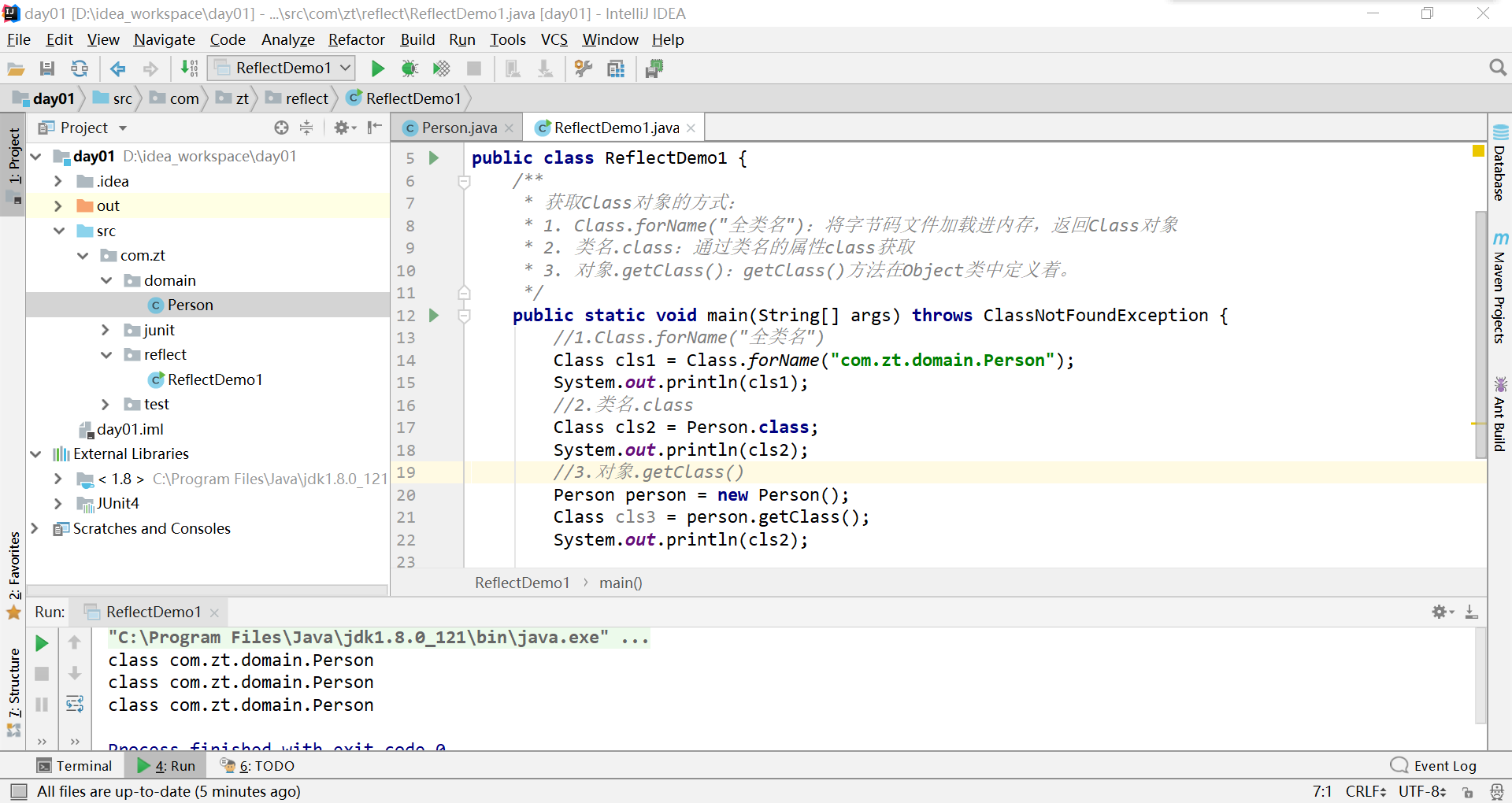1512x803 pixels.
Task: Open the 6: TODO tool window
Action: tap(258, 765)
